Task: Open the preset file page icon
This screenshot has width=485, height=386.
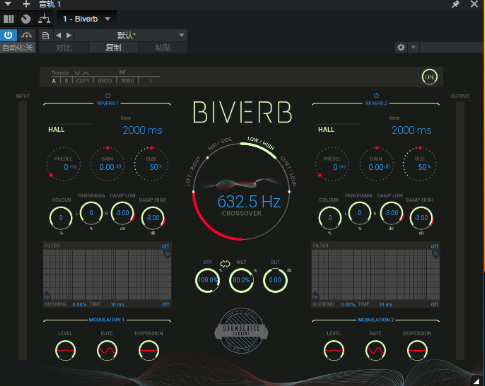Action: click(46, 35)
